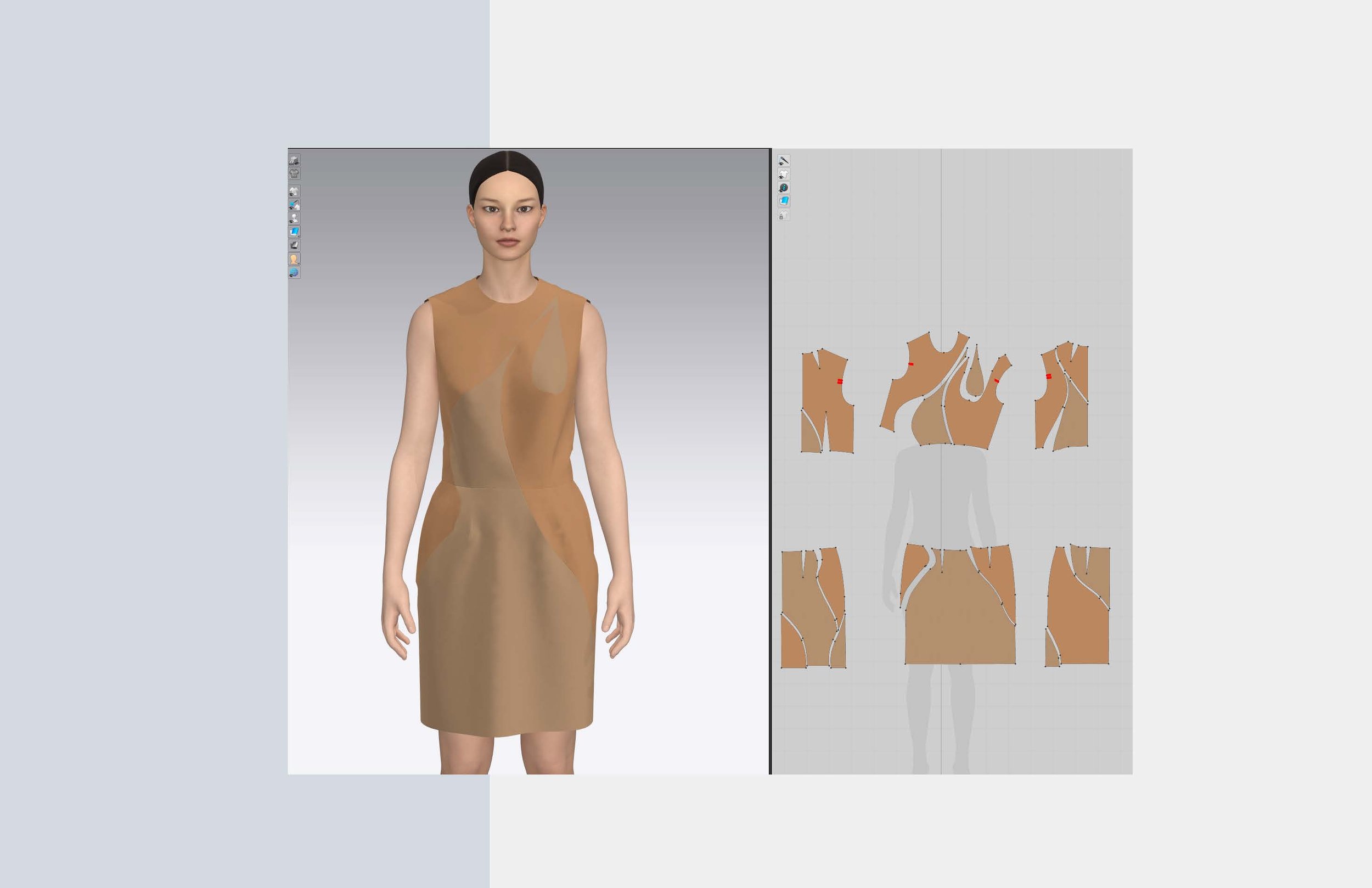Open the garment fit map icon
The height and width of the screenshot is (888, 1372).
[294, 173]
